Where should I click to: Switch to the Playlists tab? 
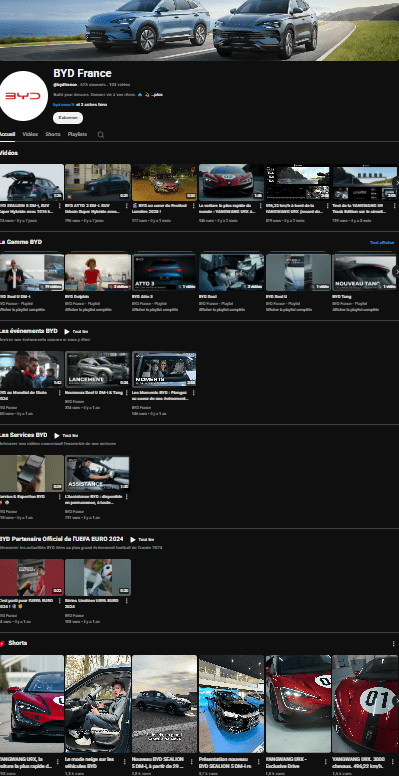[77, 134]
